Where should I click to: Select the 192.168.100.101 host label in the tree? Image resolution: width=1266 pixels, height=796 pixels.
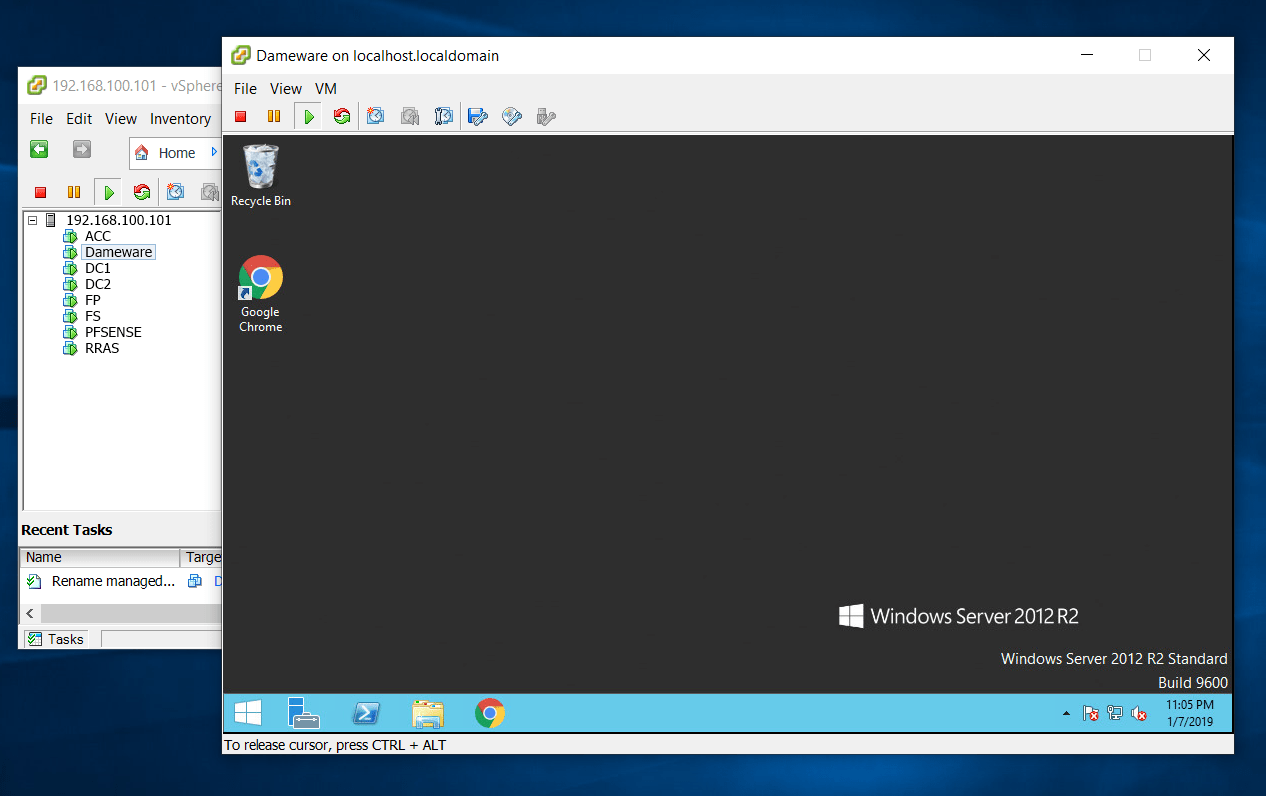[119, 220]
